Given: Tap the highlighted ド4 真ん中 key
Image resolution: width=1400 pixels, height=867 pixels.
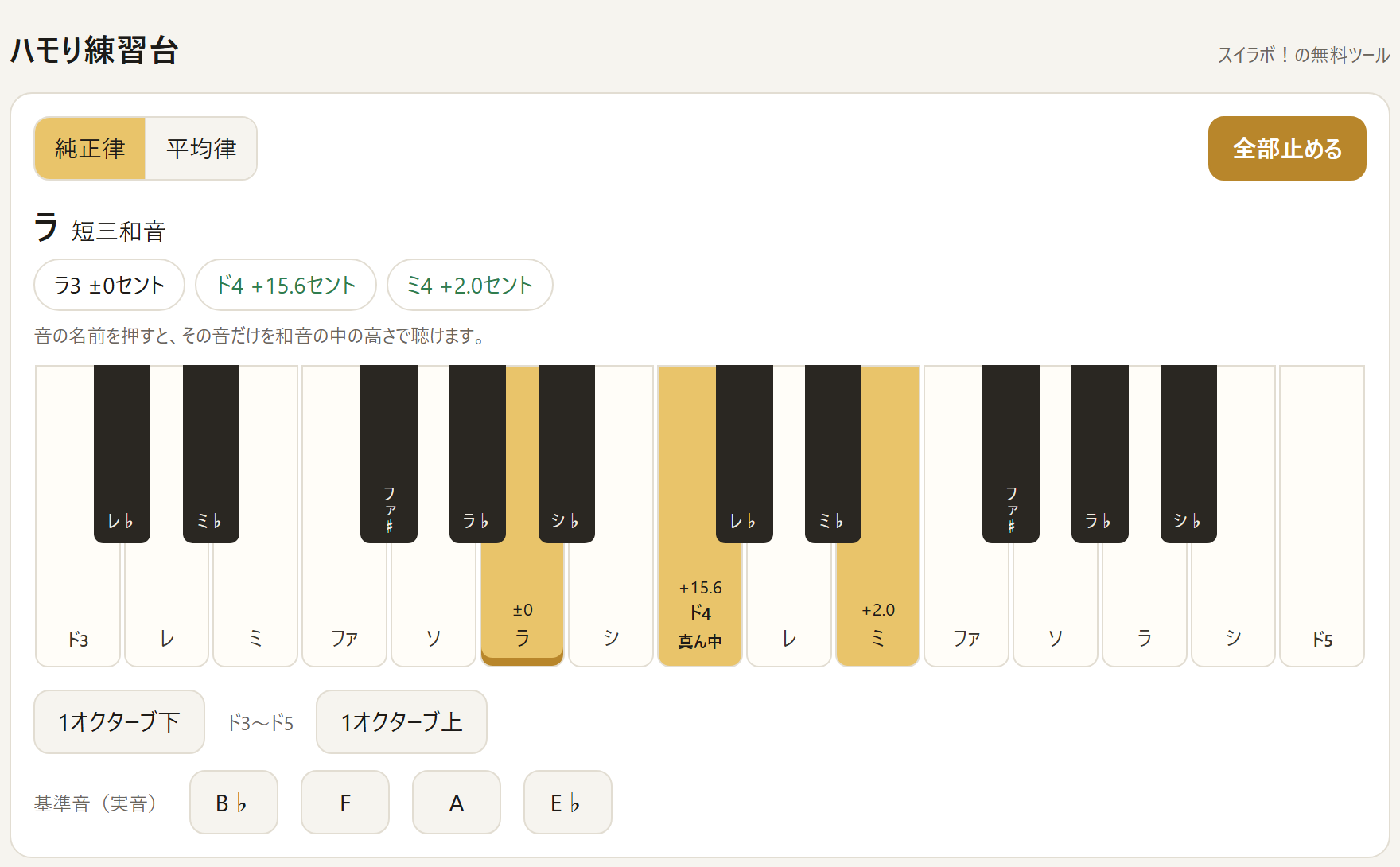Looking at the screenshot, I should (700, 605).
